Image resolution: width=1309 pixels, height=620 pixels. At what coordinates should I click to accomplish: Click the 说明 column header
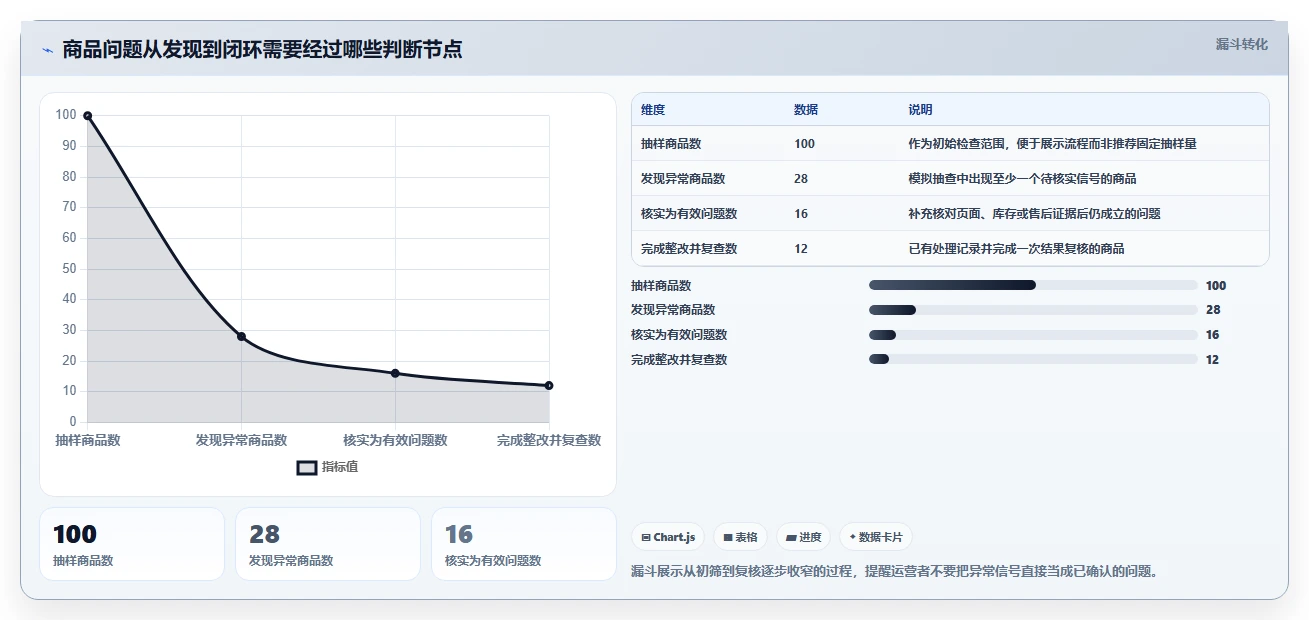point(920,110)
